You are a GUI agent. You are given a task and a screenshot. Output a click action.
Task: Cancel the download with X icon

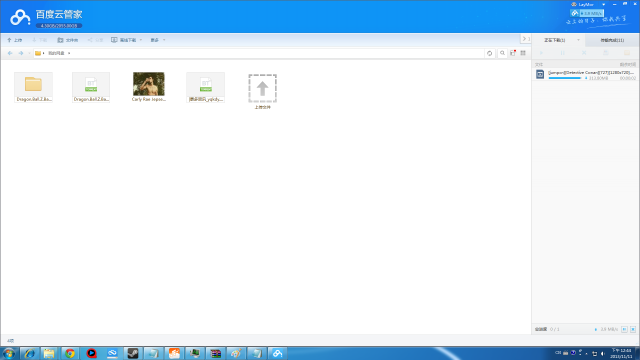(584, 53)
